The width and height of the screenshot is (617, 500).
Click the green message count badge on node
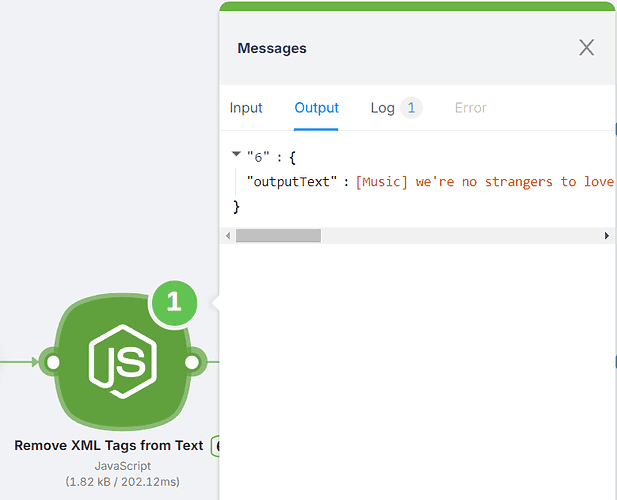[174, 303]
